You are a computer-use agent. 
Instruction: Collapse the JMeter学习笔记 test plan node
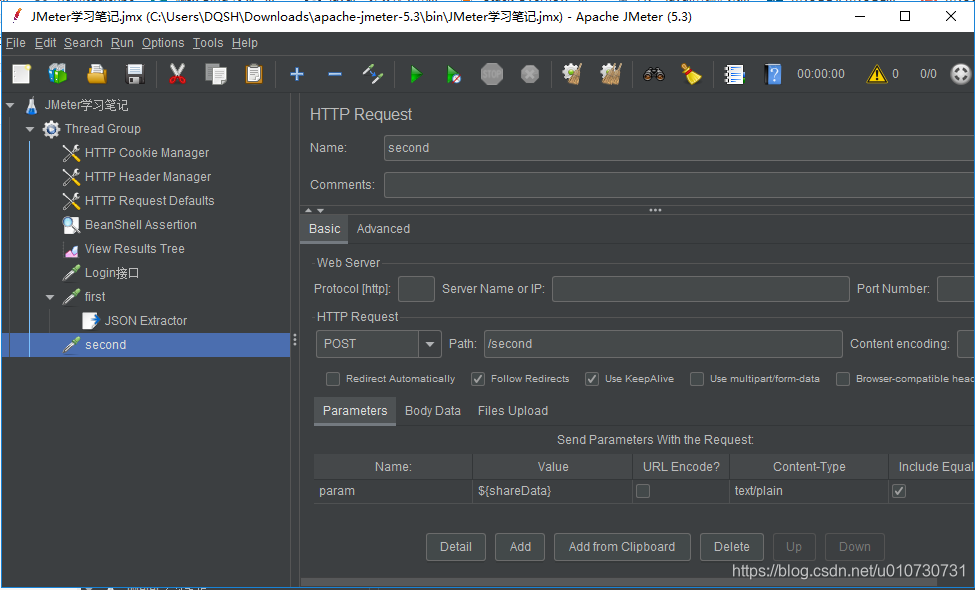9,106
